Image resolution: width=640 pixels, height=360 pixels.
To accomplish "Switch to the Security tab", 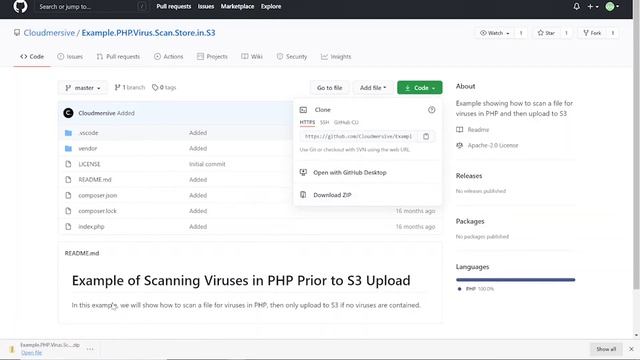I will pyautogui.click(x=292, y=57).
